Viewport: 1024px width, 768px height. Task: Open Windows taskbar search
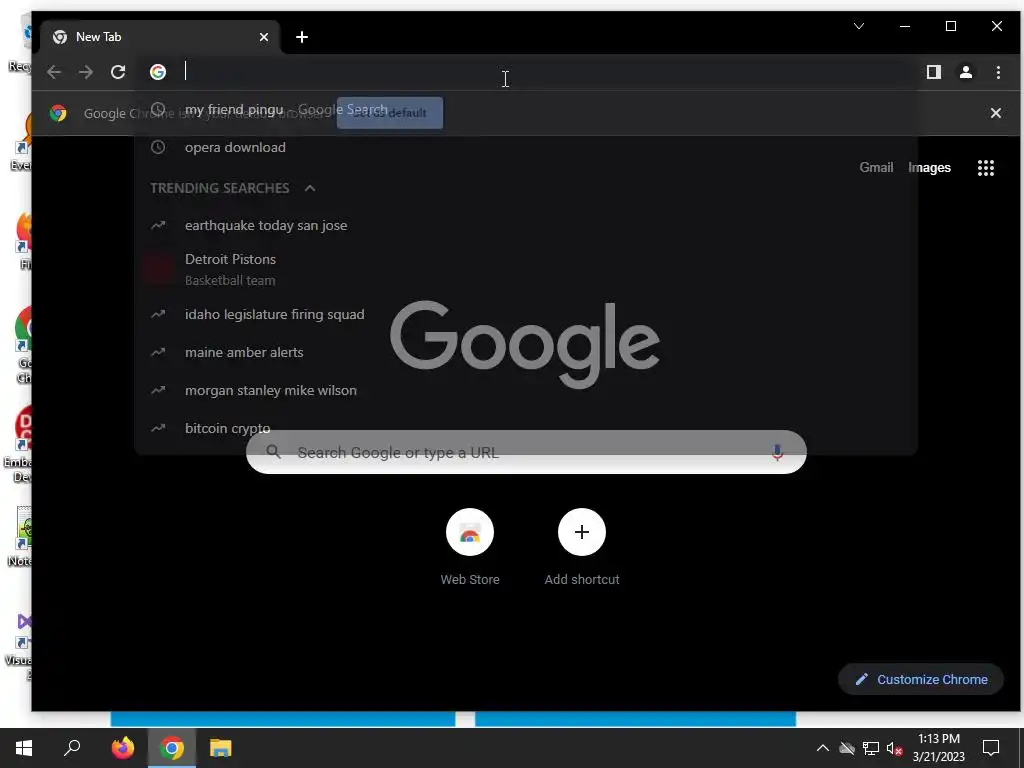(x=72, y=748)
